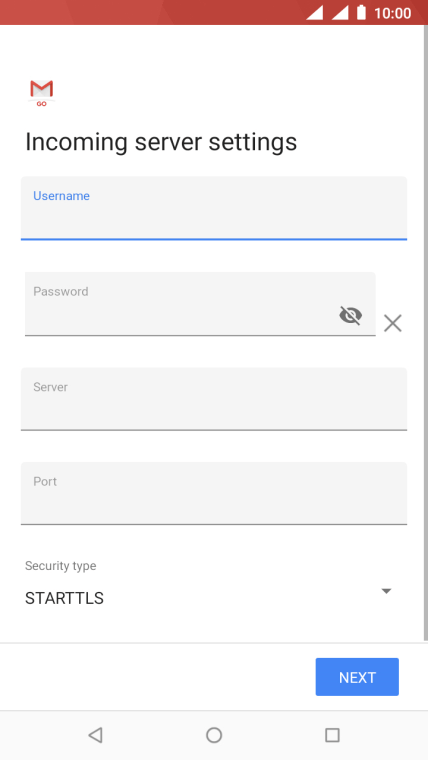Toggle password visibility eye icon
The image size is (428, 760).
pyautogui.click(x=350, y=316)
